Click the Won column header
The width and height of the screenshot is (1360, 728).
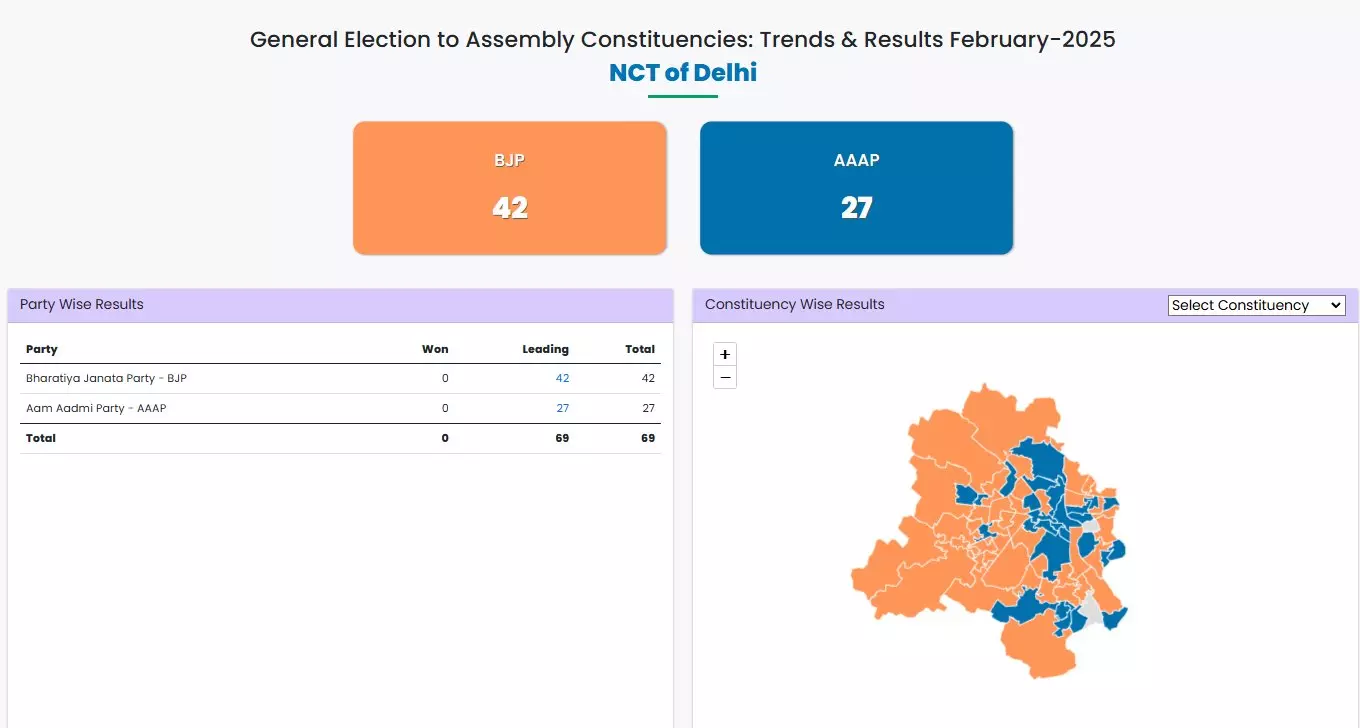coord(435,349)
